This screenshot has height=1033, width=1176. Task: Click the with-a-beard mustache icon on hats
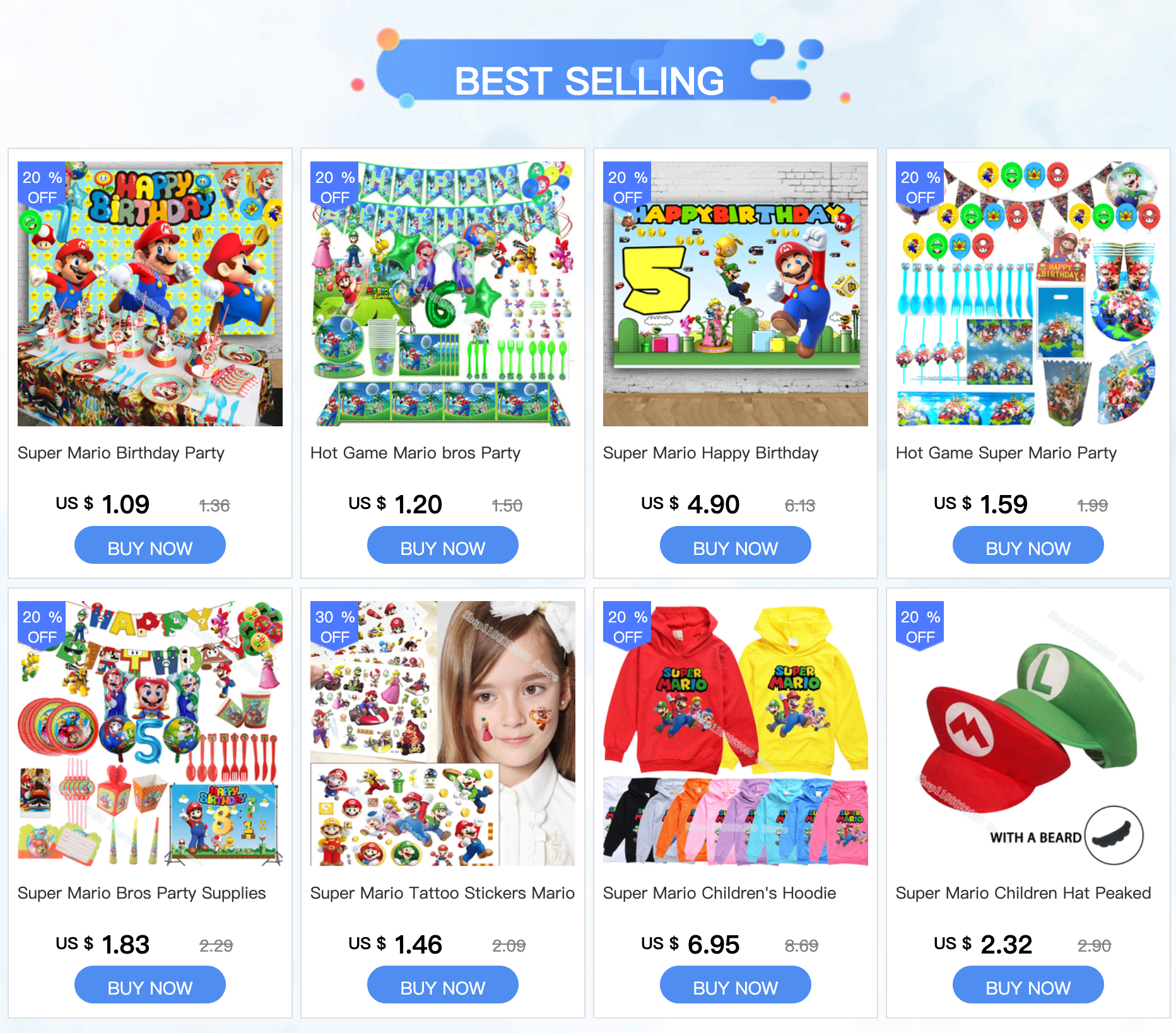[1114, 836]
